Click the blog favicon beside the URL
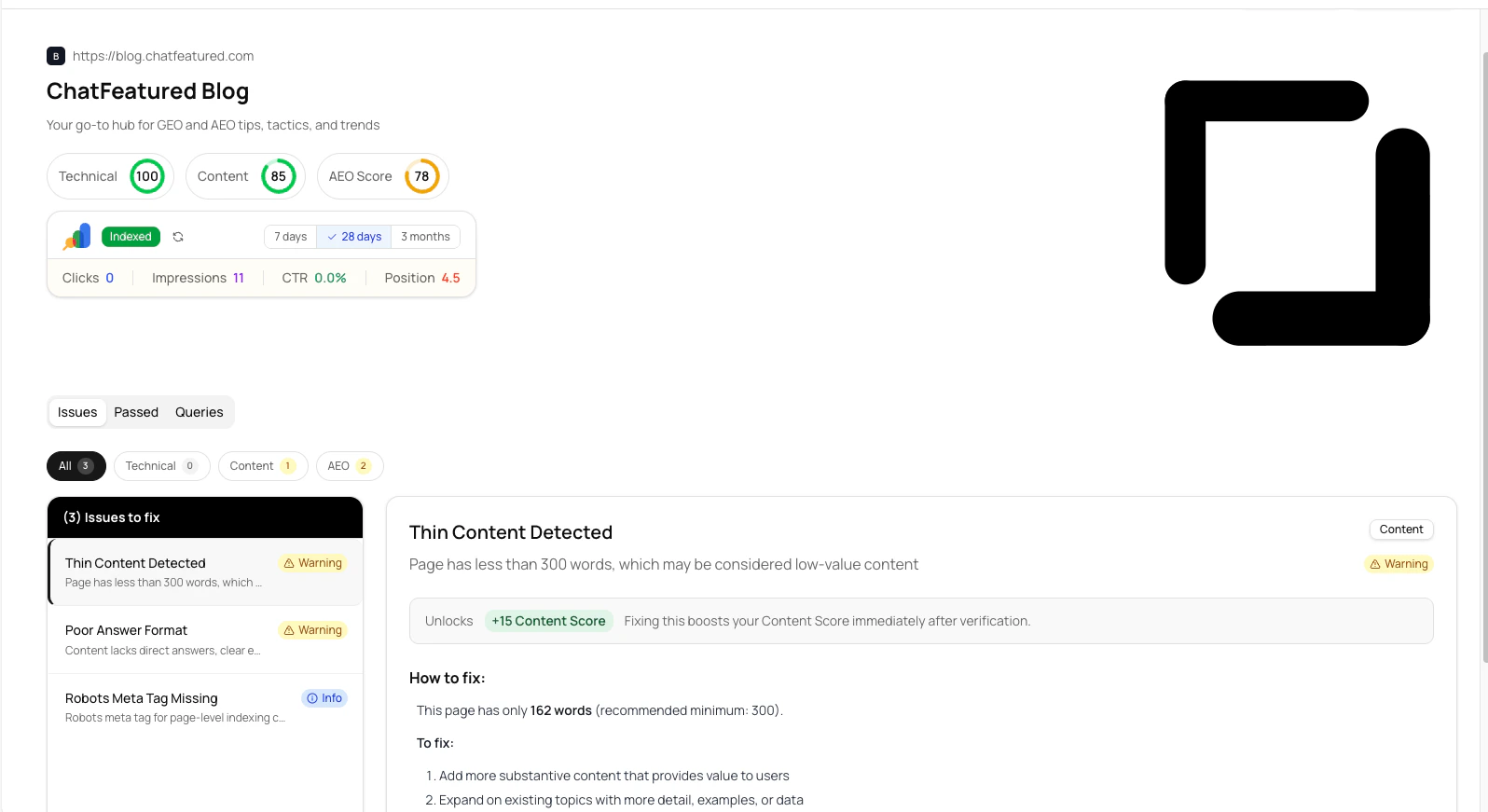Screen dimensions: 1488x812 tap(56, 56)
